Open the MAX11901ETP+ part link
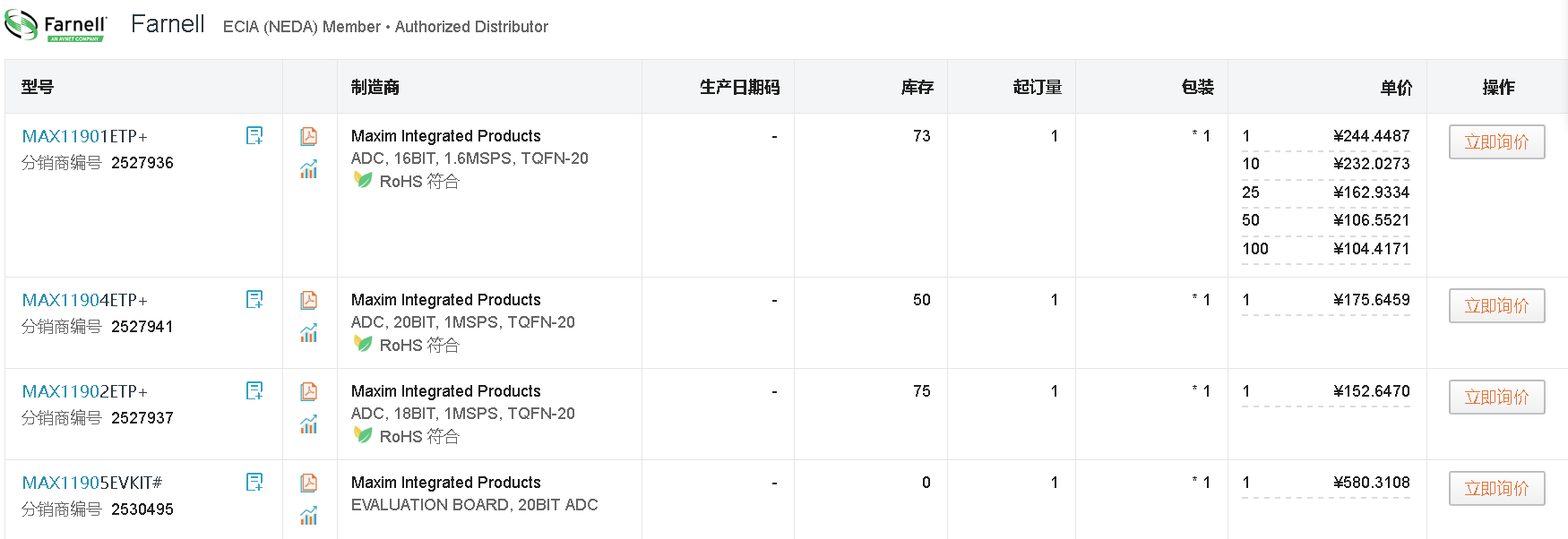Image resolution: width=1568 pixels, height=539 pixels. pos(84,136)
